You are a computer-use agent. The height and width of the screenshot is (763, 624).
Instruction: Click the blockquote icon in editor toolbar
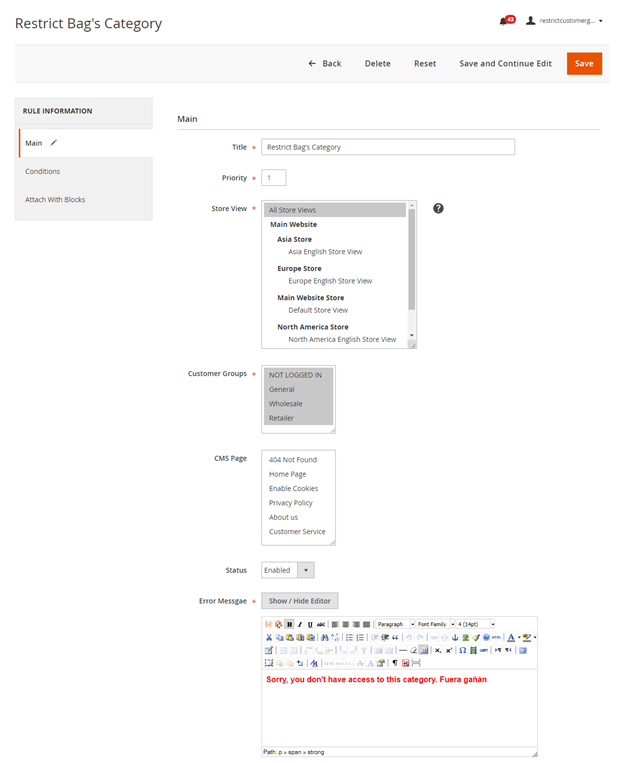pos(395,637)
